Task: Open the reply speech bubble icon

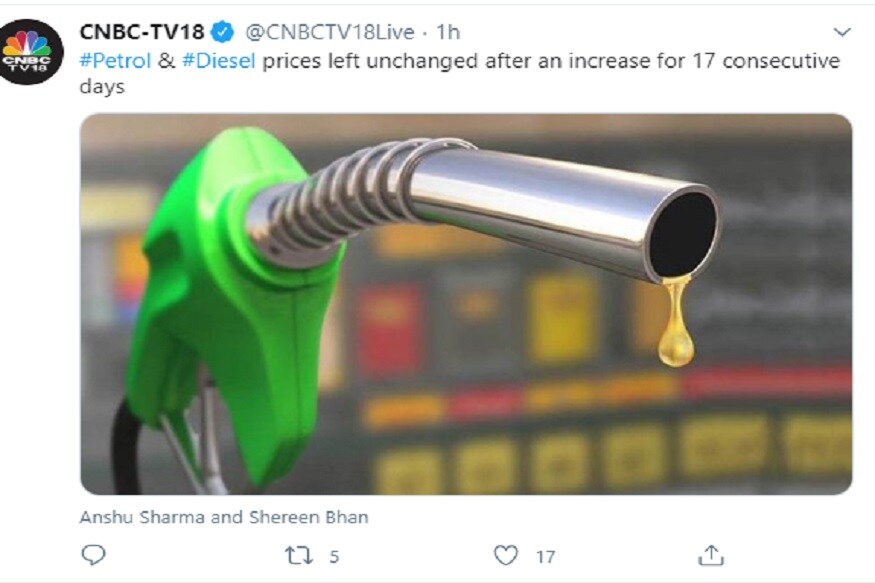Action: pos(93,555)
